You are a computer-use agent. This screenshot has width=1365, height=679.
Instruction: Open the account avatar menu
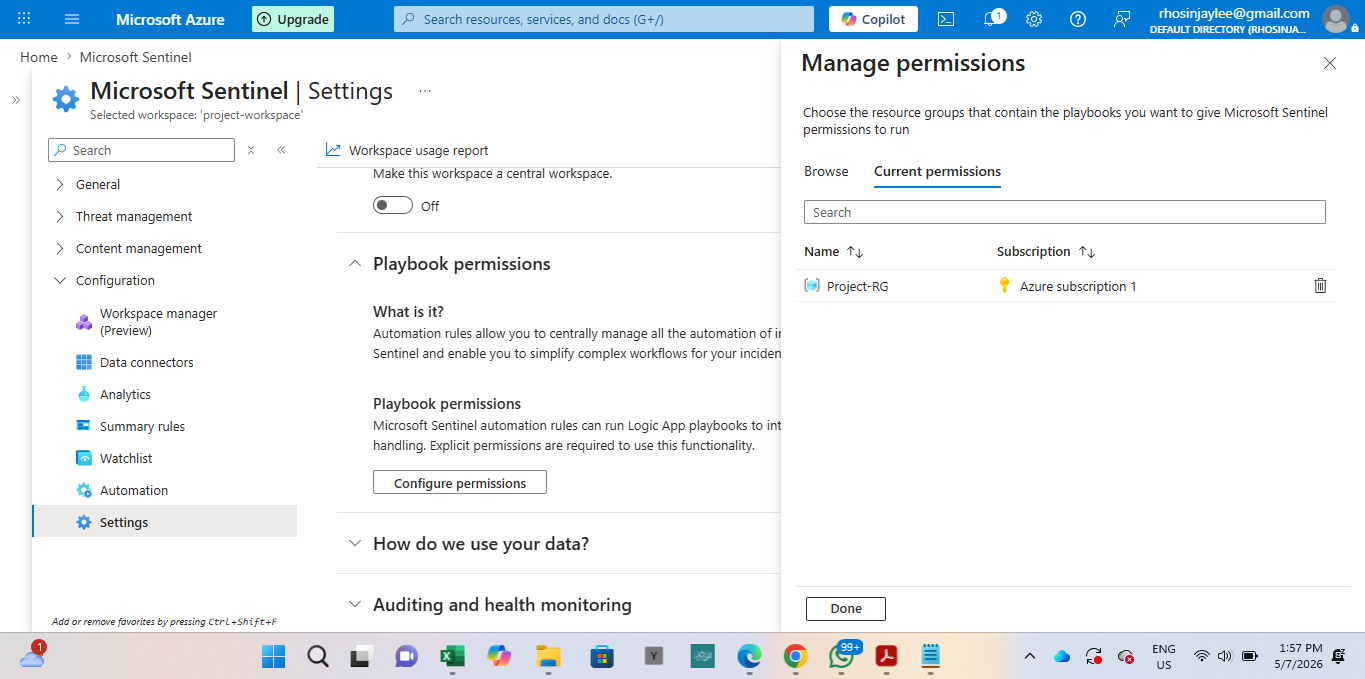(x=1335, y=19)
